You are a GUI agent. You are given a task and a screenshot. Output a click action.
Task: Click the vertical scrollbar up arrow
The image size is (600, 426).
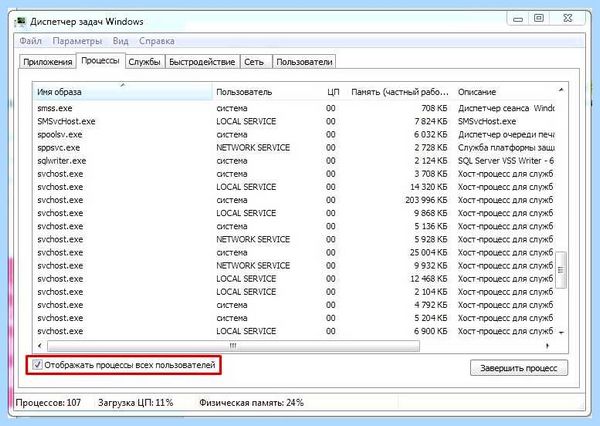[x=561, y=90]
